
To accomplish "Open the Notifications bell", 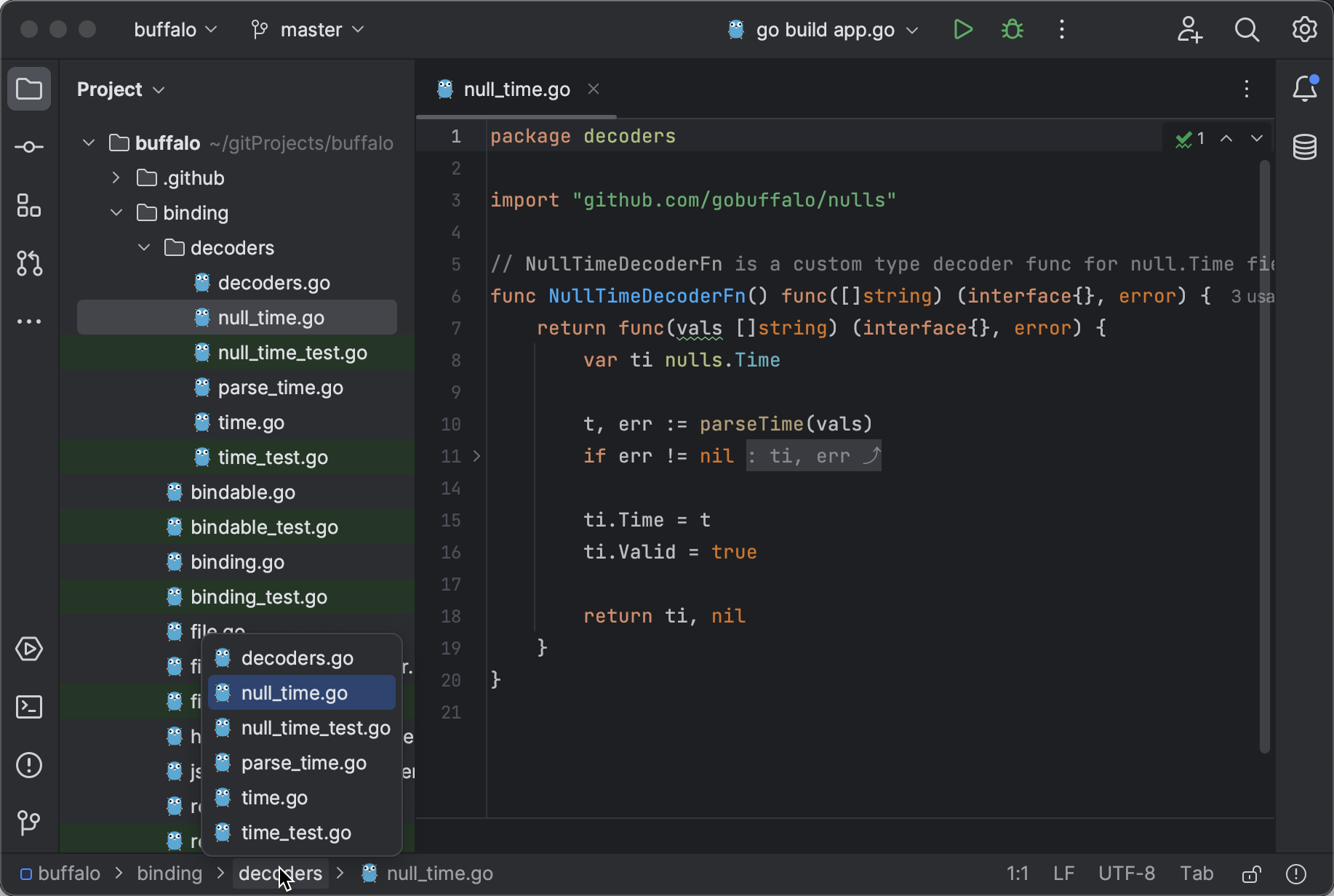I will coord(1304,89).
